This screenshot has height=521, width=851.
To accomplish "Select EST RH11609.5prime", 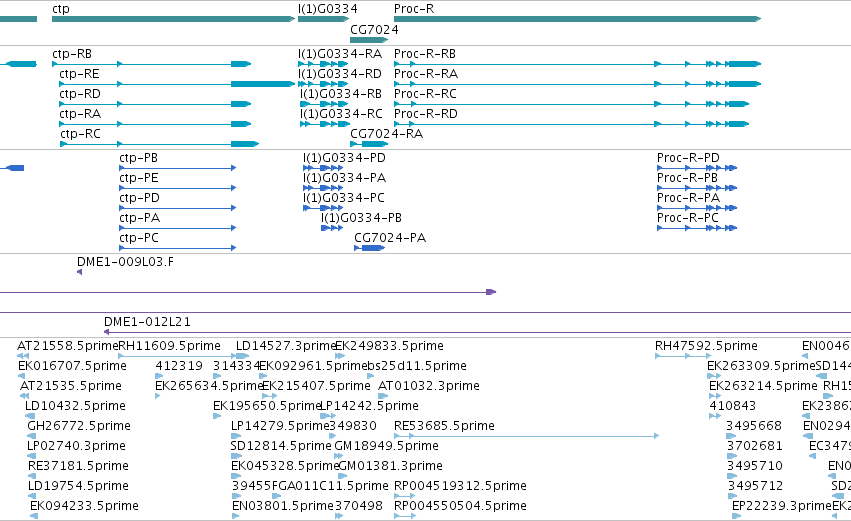I will coord(169,346).
